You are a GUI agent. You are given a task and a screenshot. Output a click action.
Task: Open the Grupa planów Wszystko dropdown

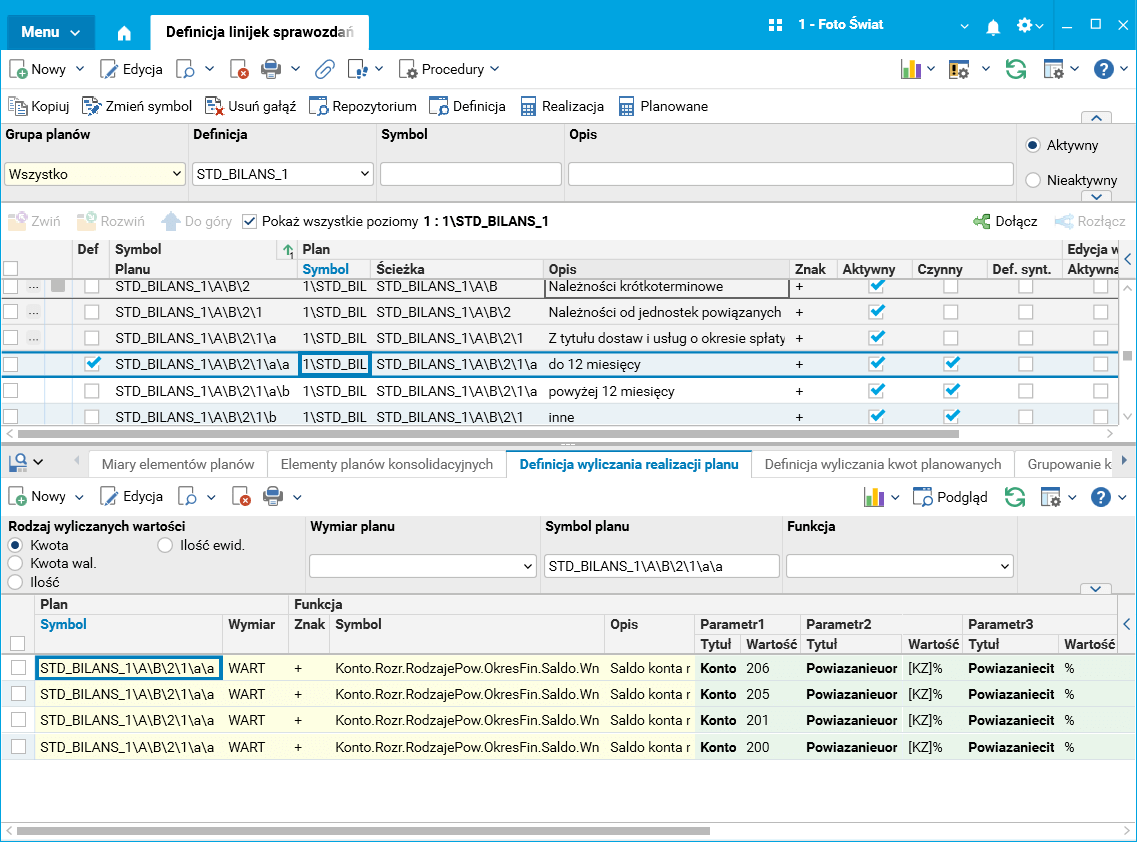(95, 174)
